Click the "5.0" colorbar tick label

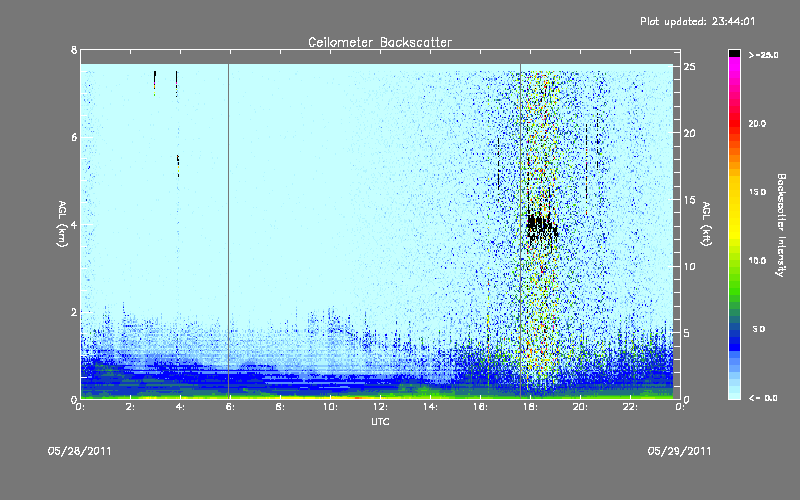click(759, 329)
